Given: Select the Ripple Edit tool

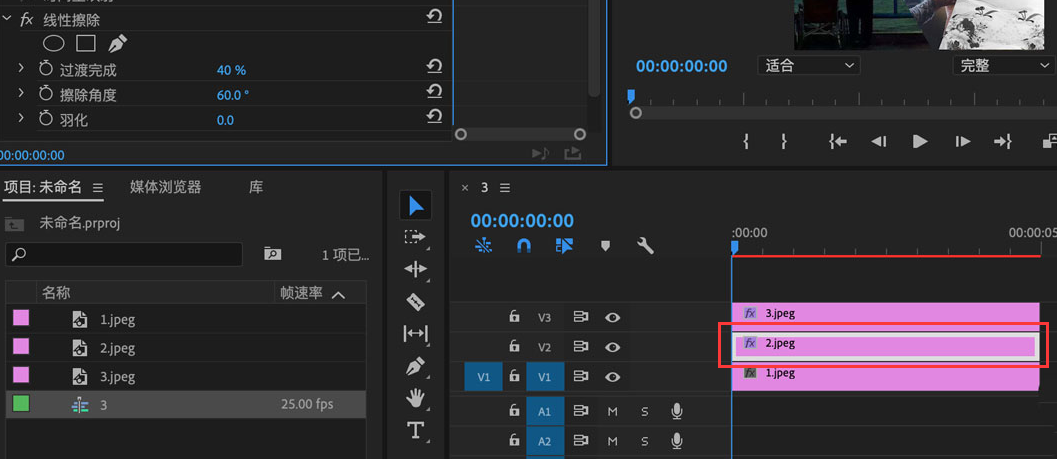Looking at the screenshot, I should coord(416,269).
